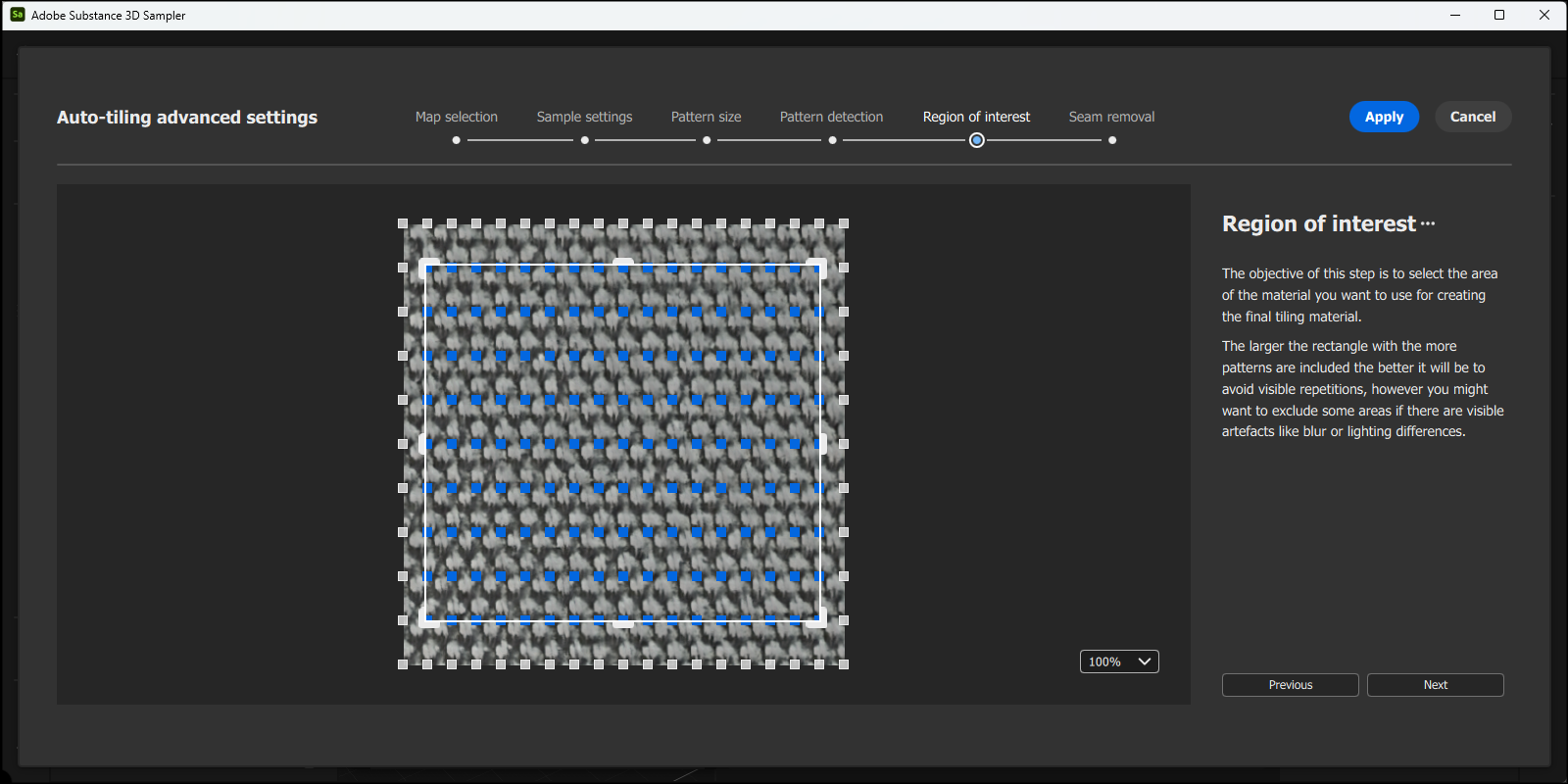Cancel the auto-tiling advanced settings

pyautogui.click(x=1472, y=117)
